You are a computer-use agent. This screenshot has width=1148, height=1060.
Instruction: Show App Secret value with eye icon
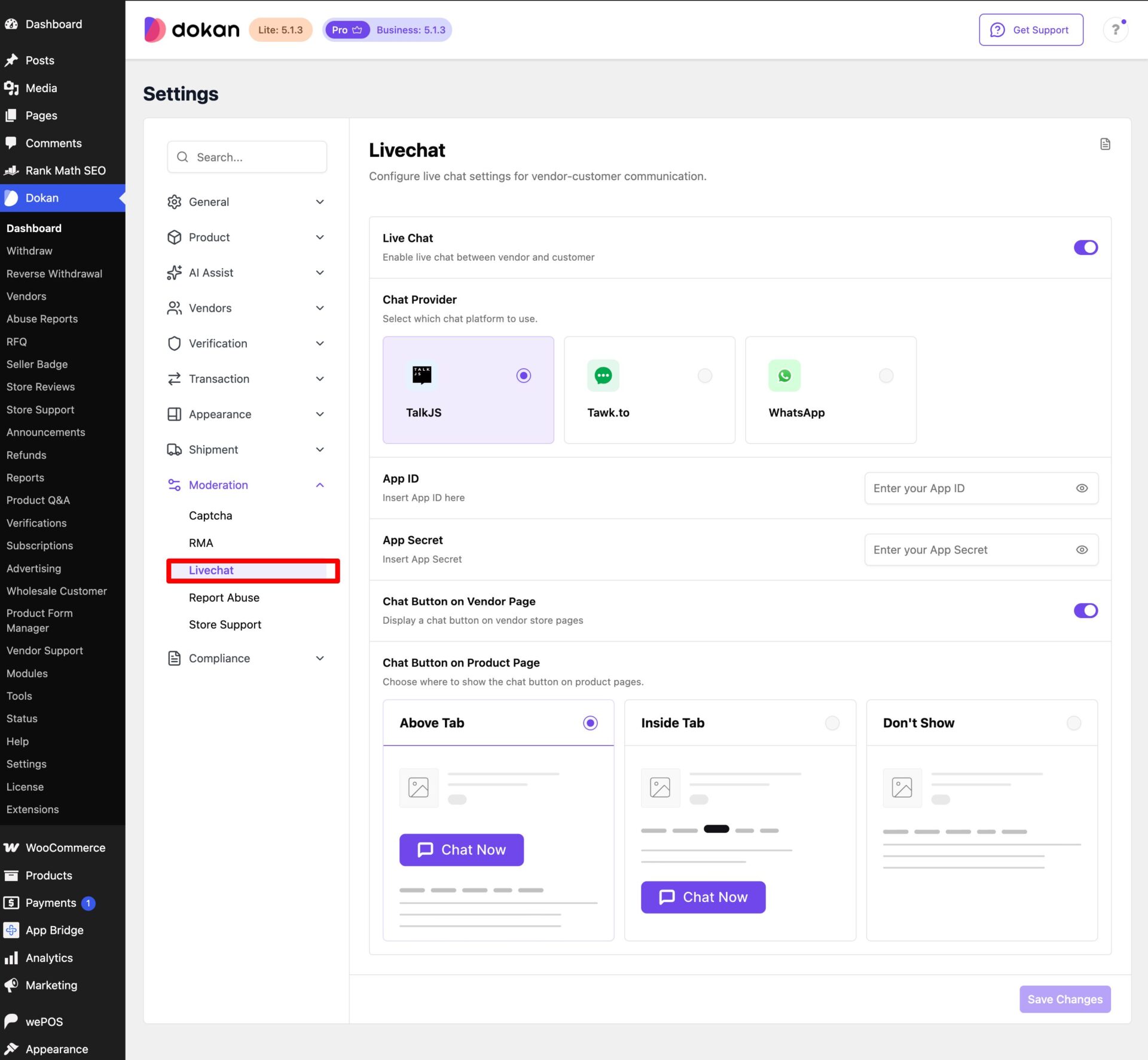[1082, 550]
